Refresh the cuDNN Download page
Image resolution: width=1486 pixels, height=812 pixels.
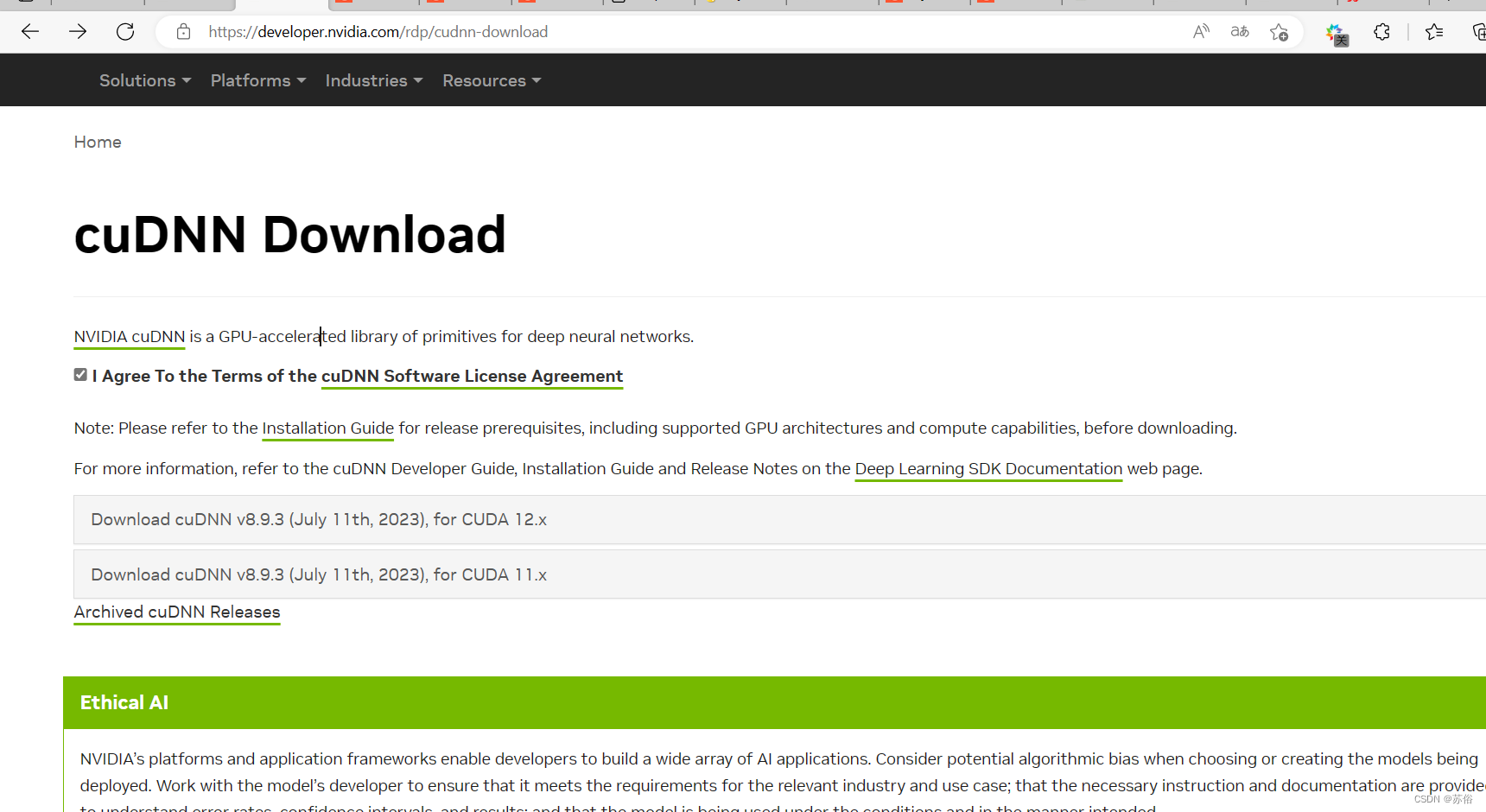[125, 31]
